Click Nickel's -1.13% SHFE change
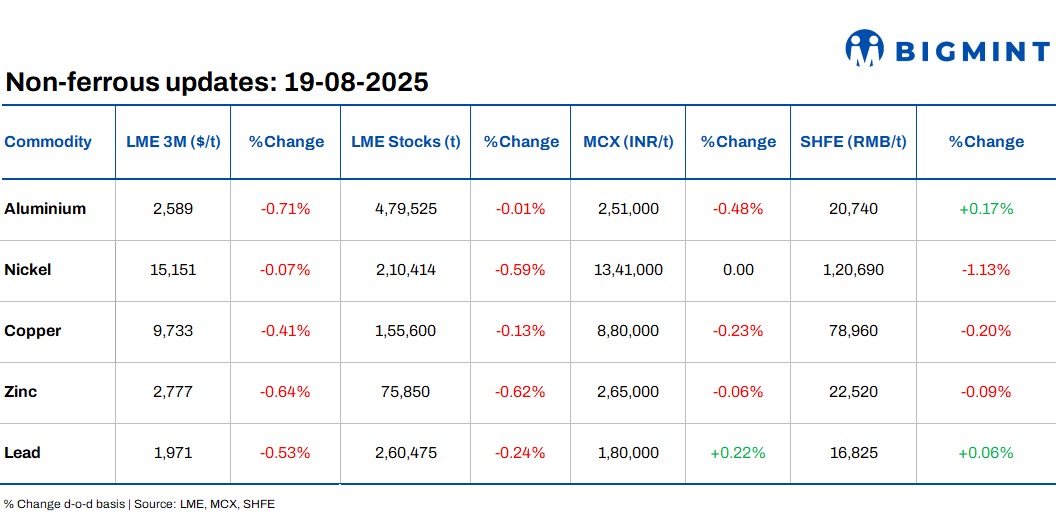1056x516 pixels. [986, 270]
